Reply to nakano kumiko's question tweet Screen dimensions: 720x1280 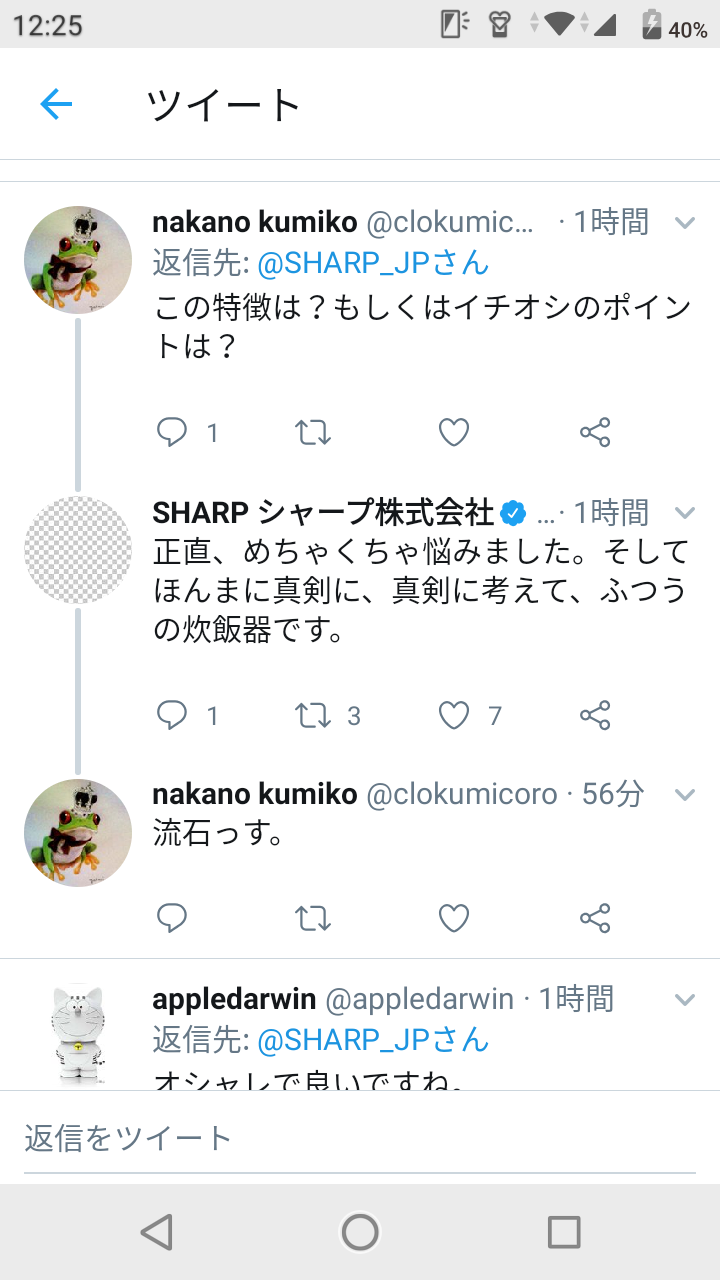173,432
